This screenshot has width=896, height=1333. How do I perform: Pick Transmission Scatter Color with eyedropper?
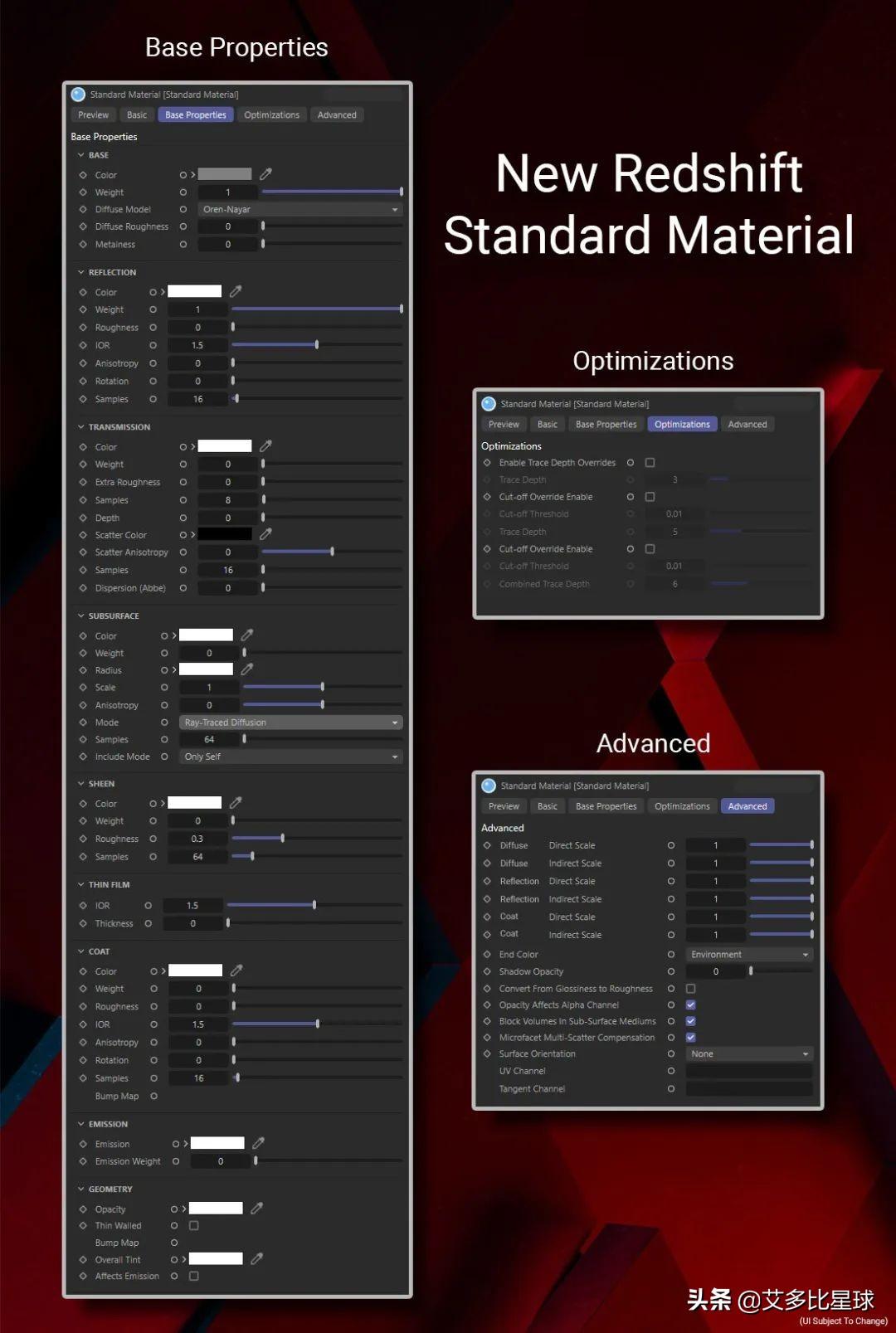[x=265, y=534]
